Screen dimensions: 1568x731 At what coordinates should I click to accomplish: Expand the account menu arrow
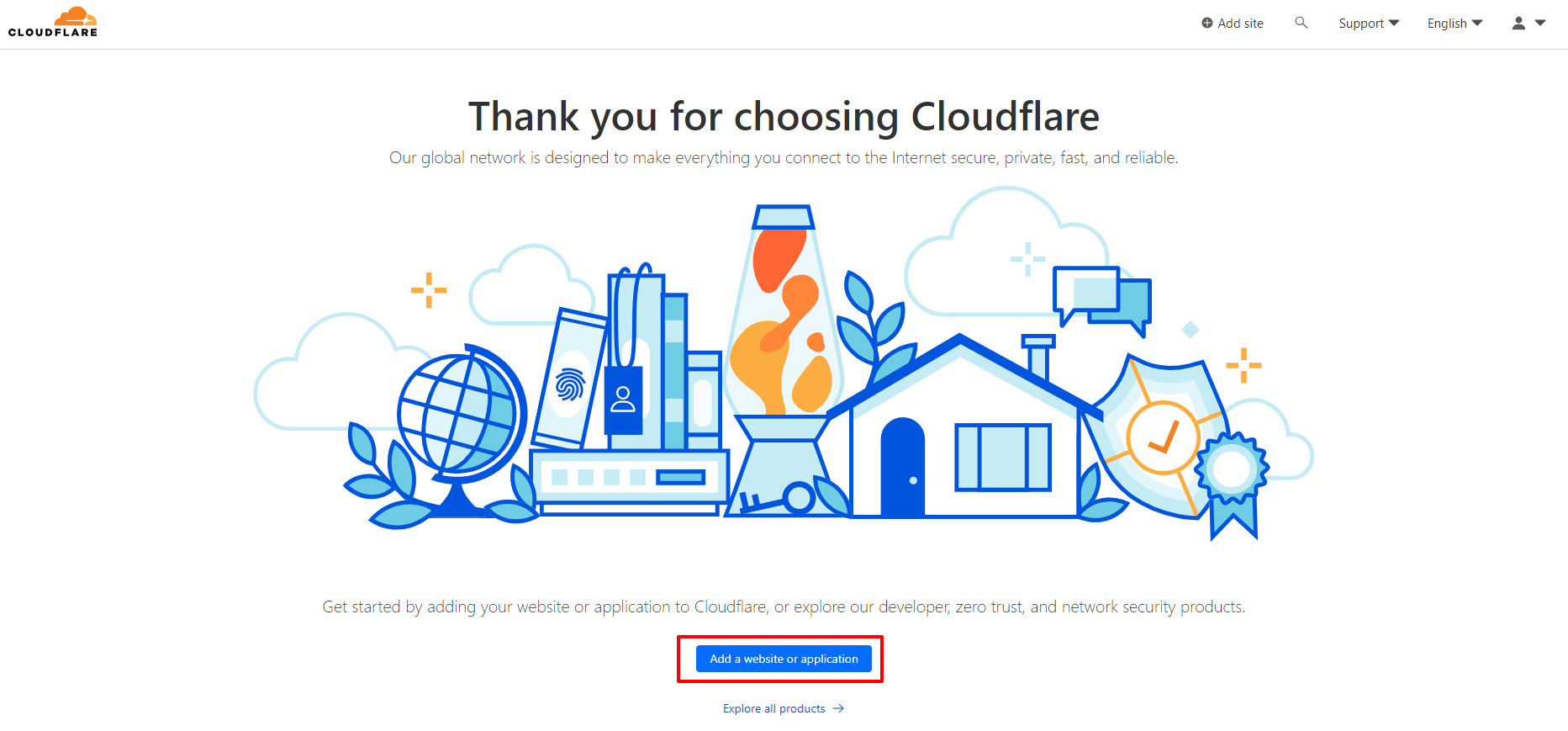(x=1540, y=23)
